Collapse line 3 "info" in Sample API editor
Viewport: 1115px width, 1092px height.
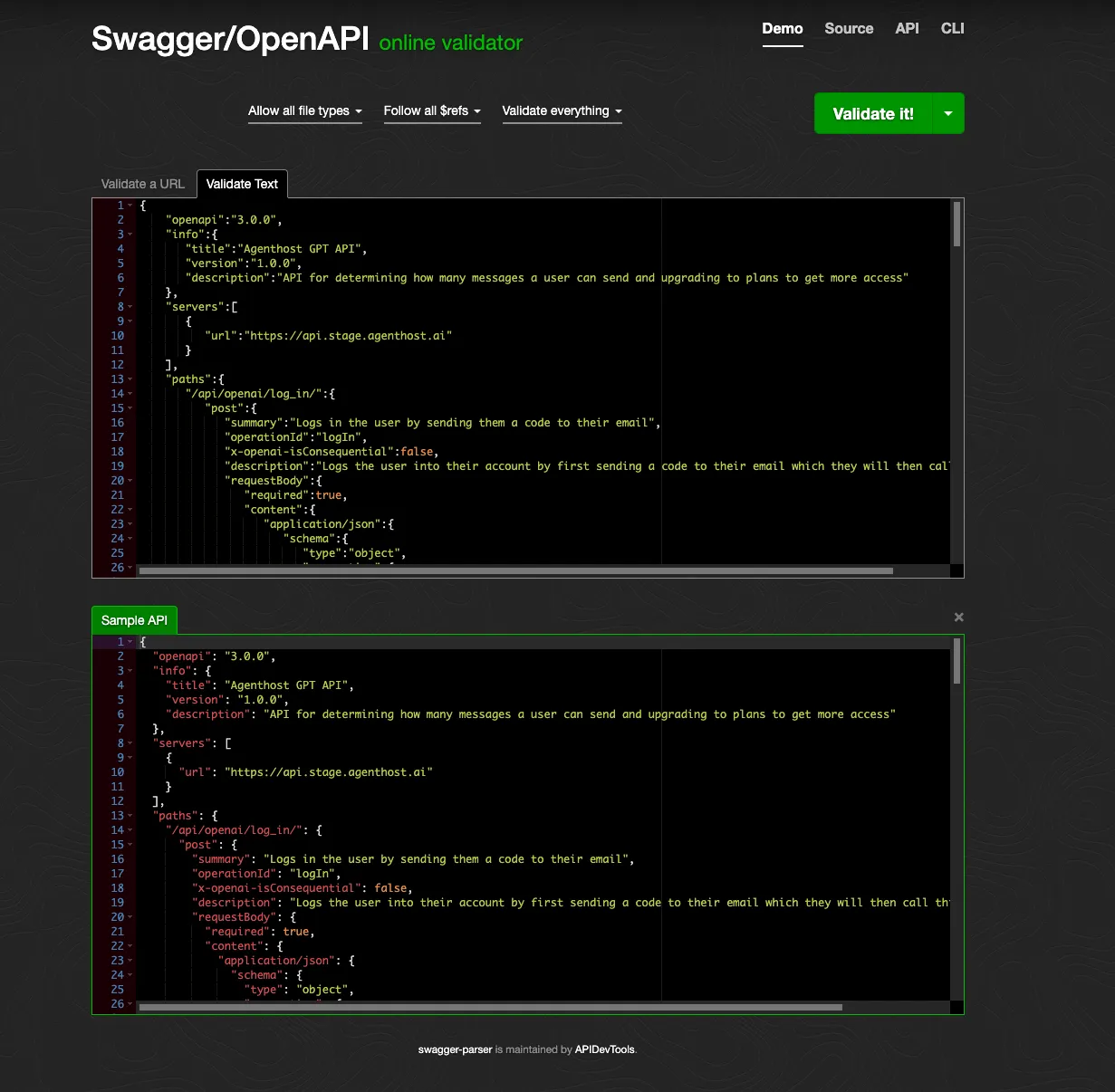tap(130, 671)
